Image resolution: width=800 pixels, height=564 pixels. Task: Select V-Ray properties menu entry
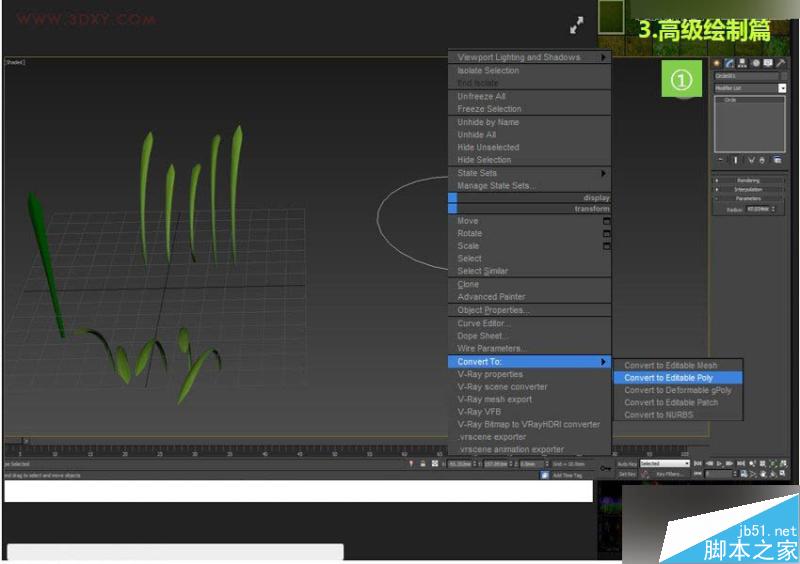click(530, 375)
